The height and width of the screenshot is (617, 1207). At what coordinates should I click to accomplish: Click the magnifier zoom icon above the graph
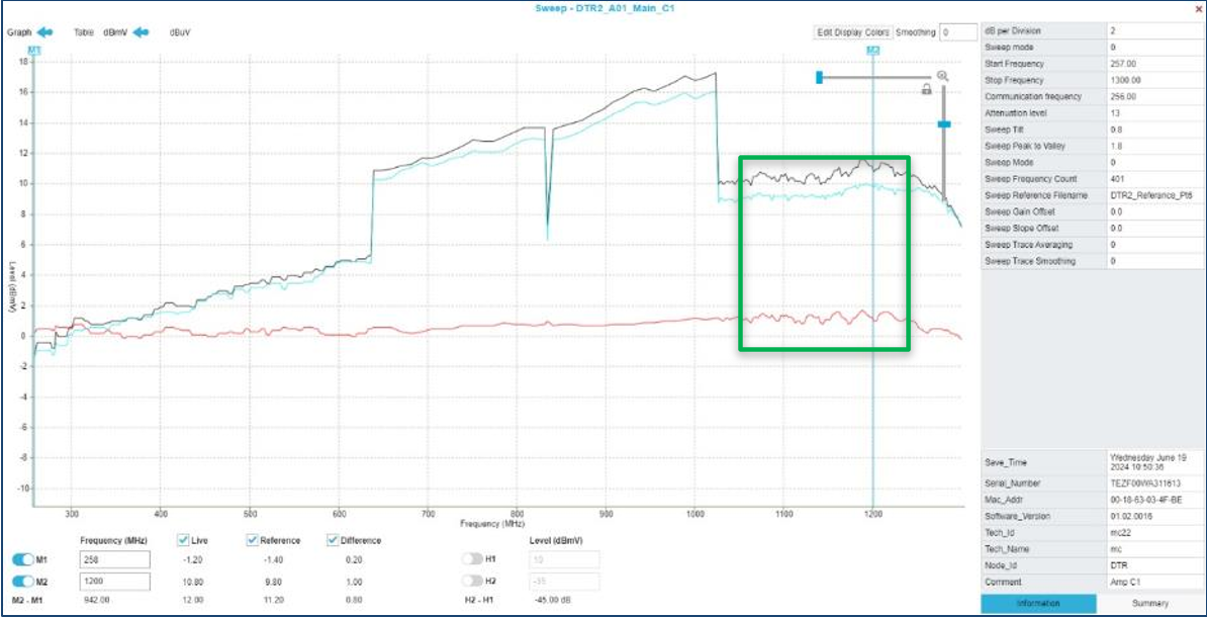pyautogui.click(x=942, y=76)
